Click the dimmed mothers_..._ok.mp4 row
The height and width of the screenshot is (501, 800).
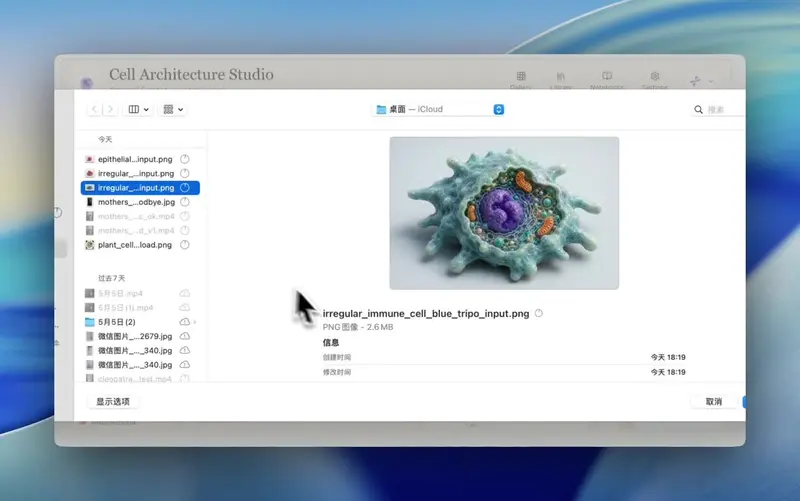[x=140, y=216]
